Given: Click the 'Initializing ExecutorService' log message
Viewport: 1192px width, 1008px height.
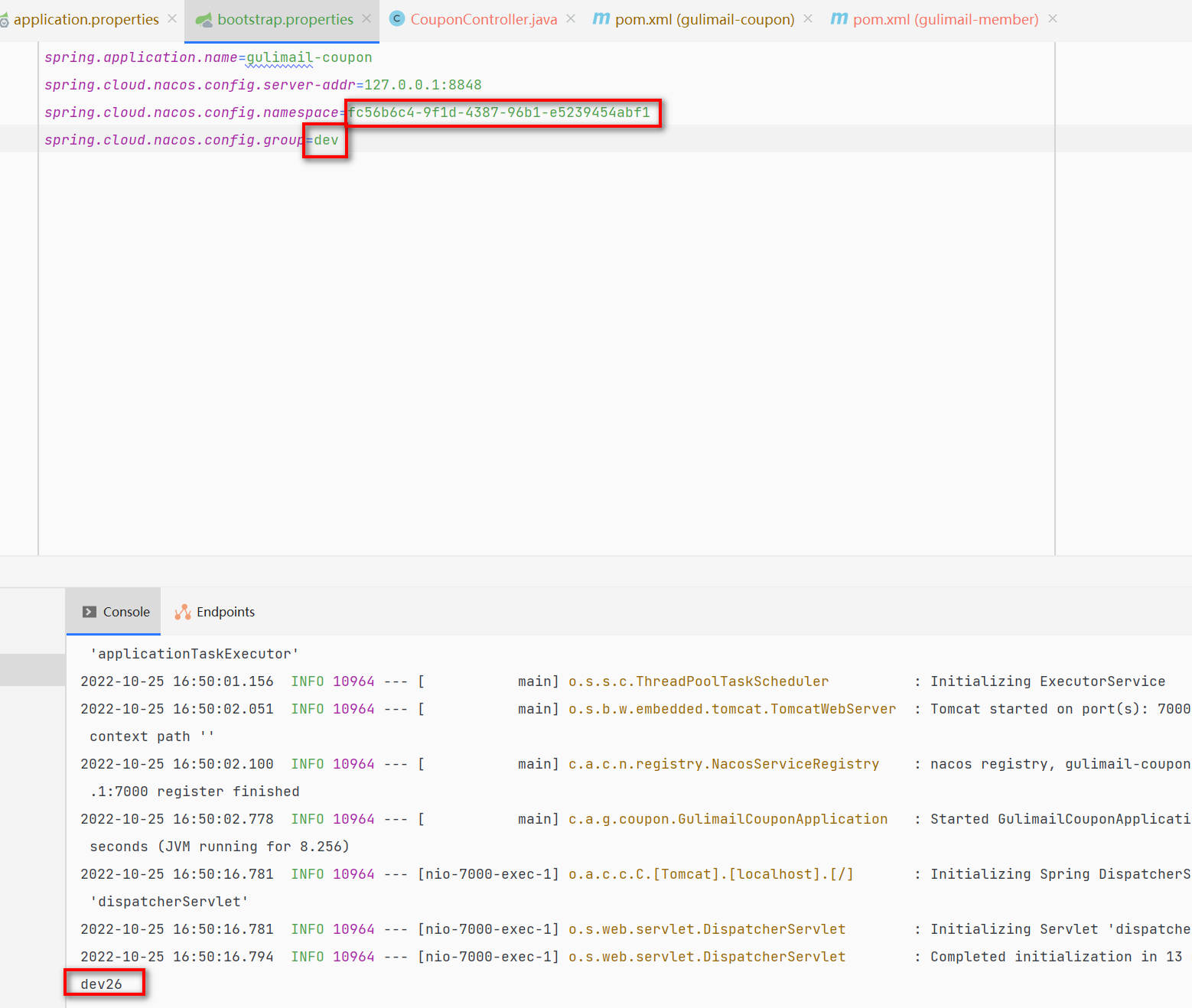Looking at the screenshot, I should 1048,681.
